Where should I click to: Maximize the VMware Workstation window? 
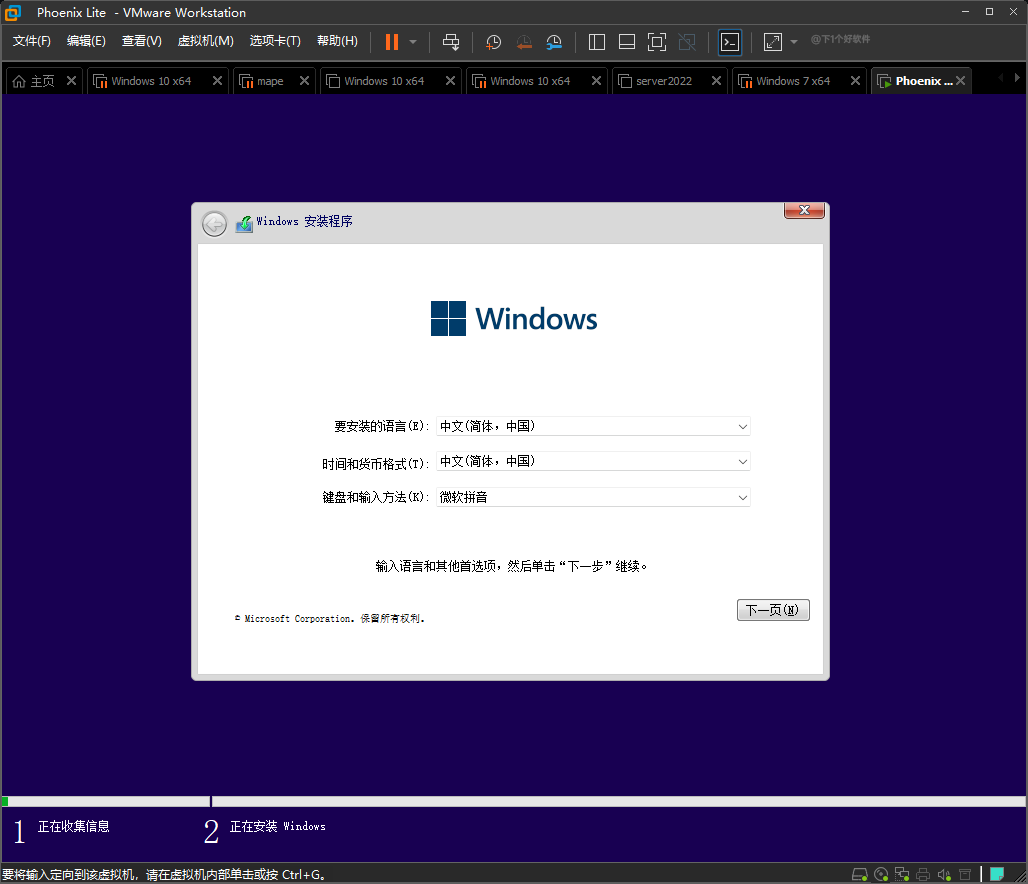989,12
